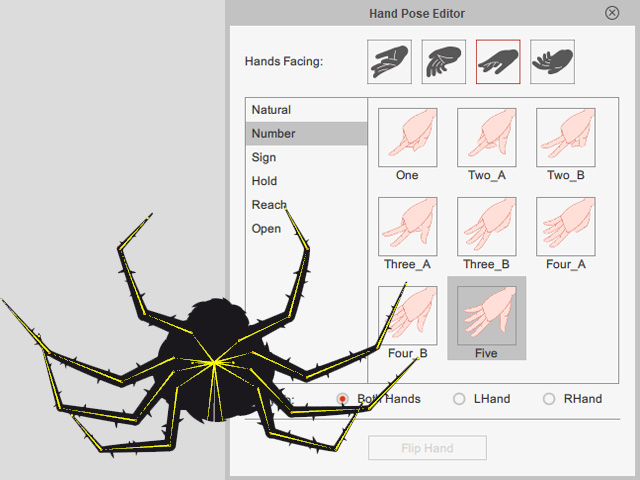Select the Three_A hand pose

point(407,226)
